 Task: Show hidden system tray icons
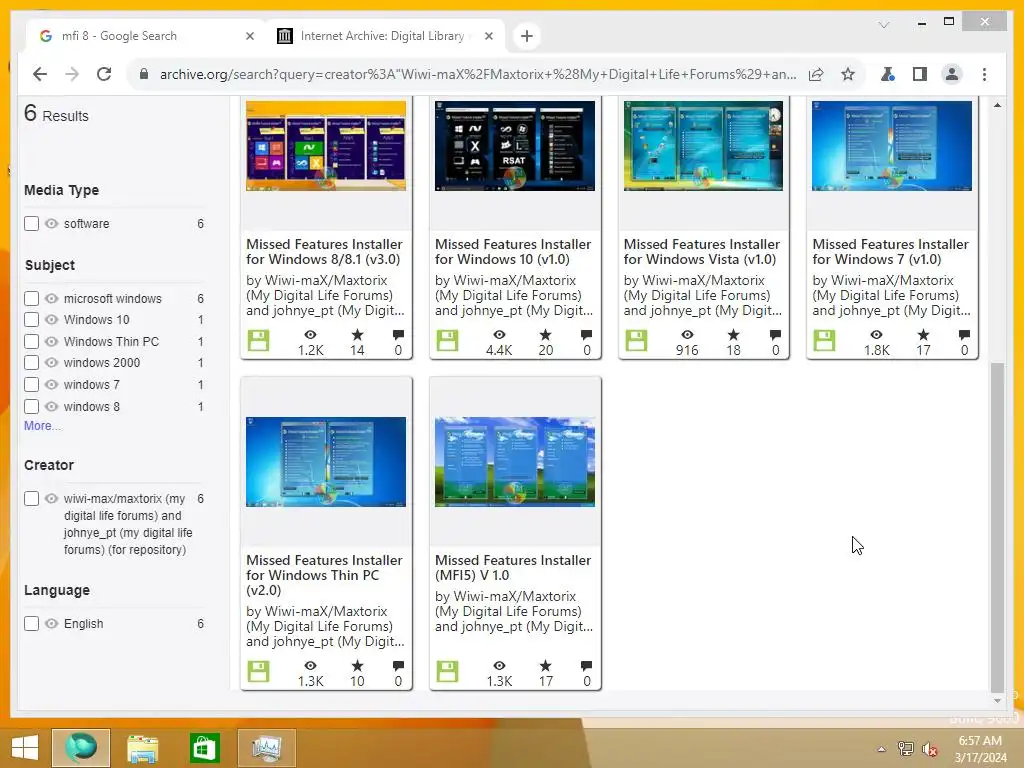coord(881,748)
